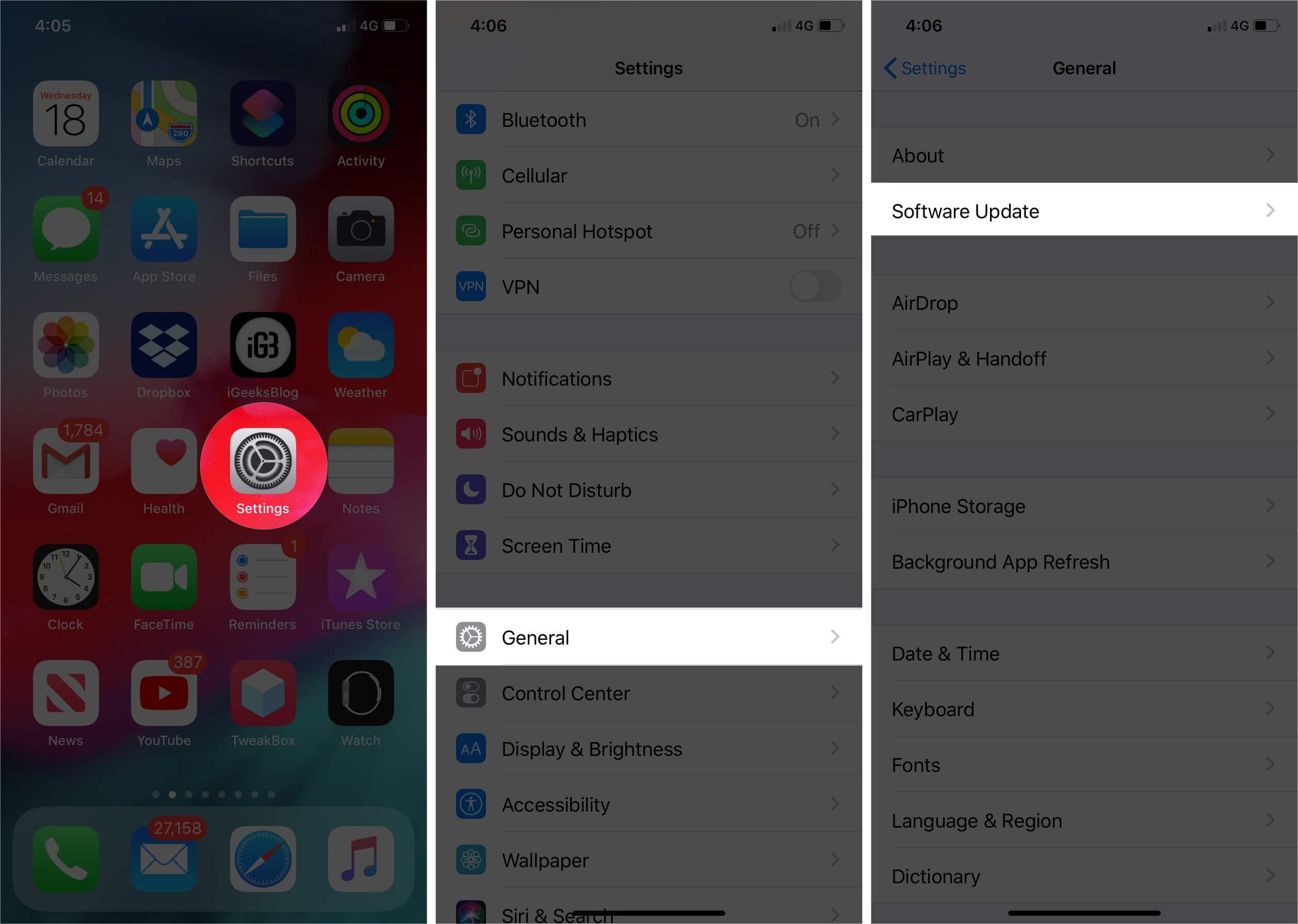Open the TweakBox app
Image resolution: width=1298 pixels, height=924 pixels.
coord(263,694)
